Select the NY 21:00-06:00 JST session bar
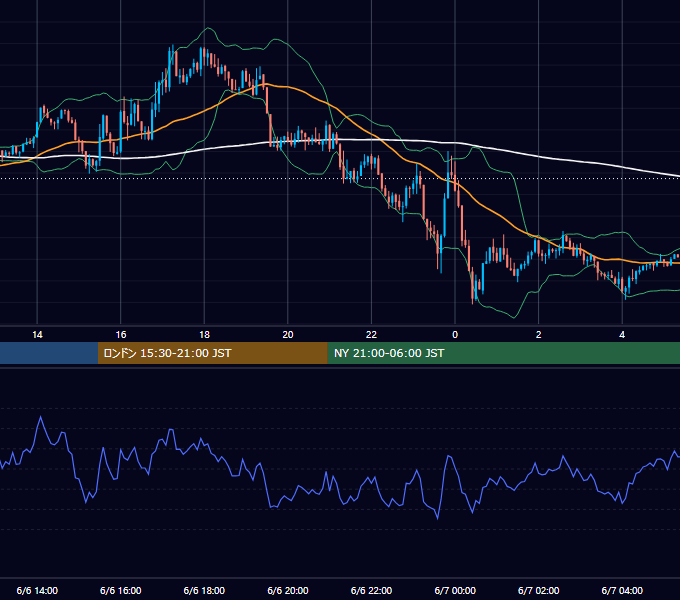 [x=503, y=353]
